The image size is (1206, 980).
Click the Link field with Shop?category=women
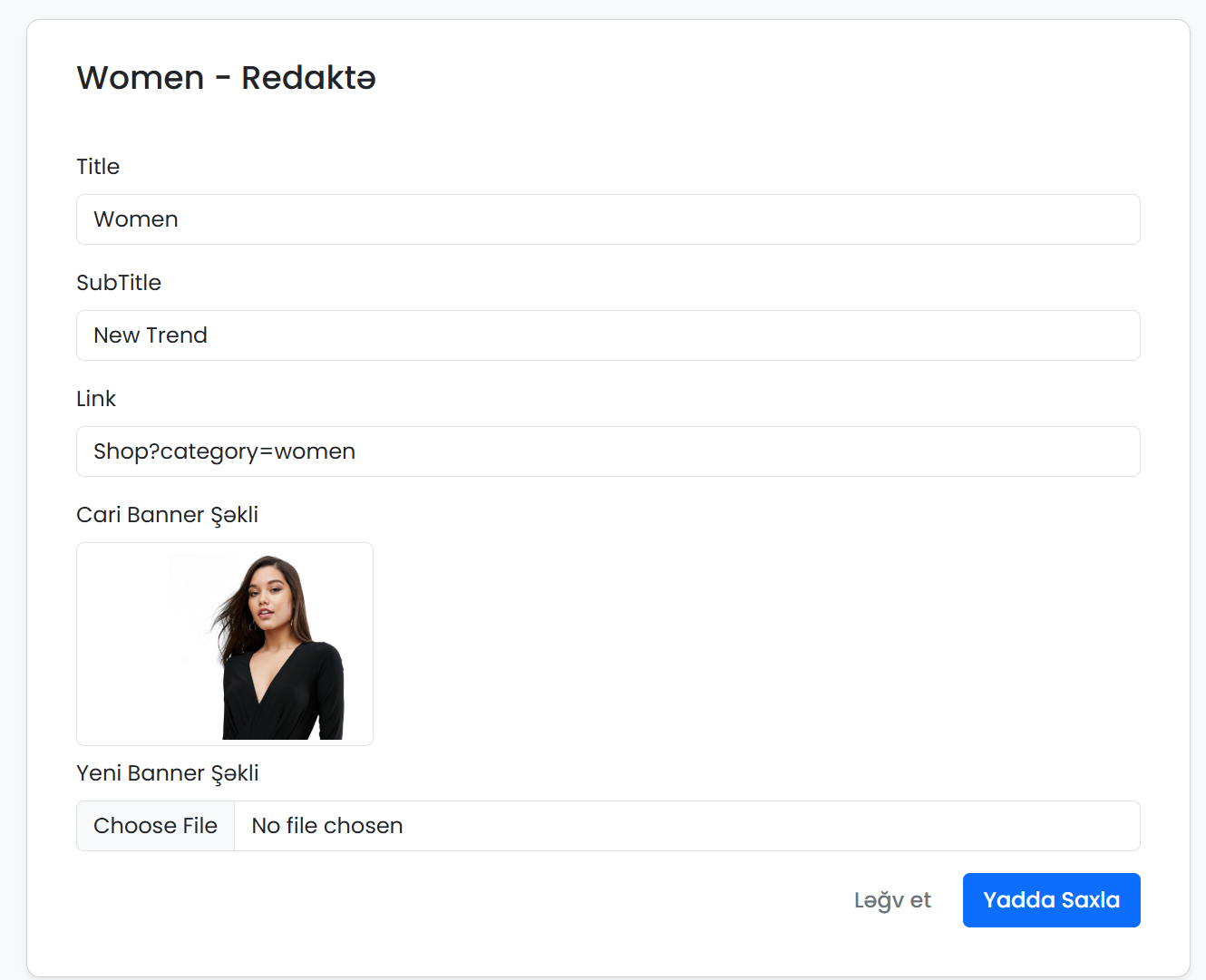[x=608, y=451]
